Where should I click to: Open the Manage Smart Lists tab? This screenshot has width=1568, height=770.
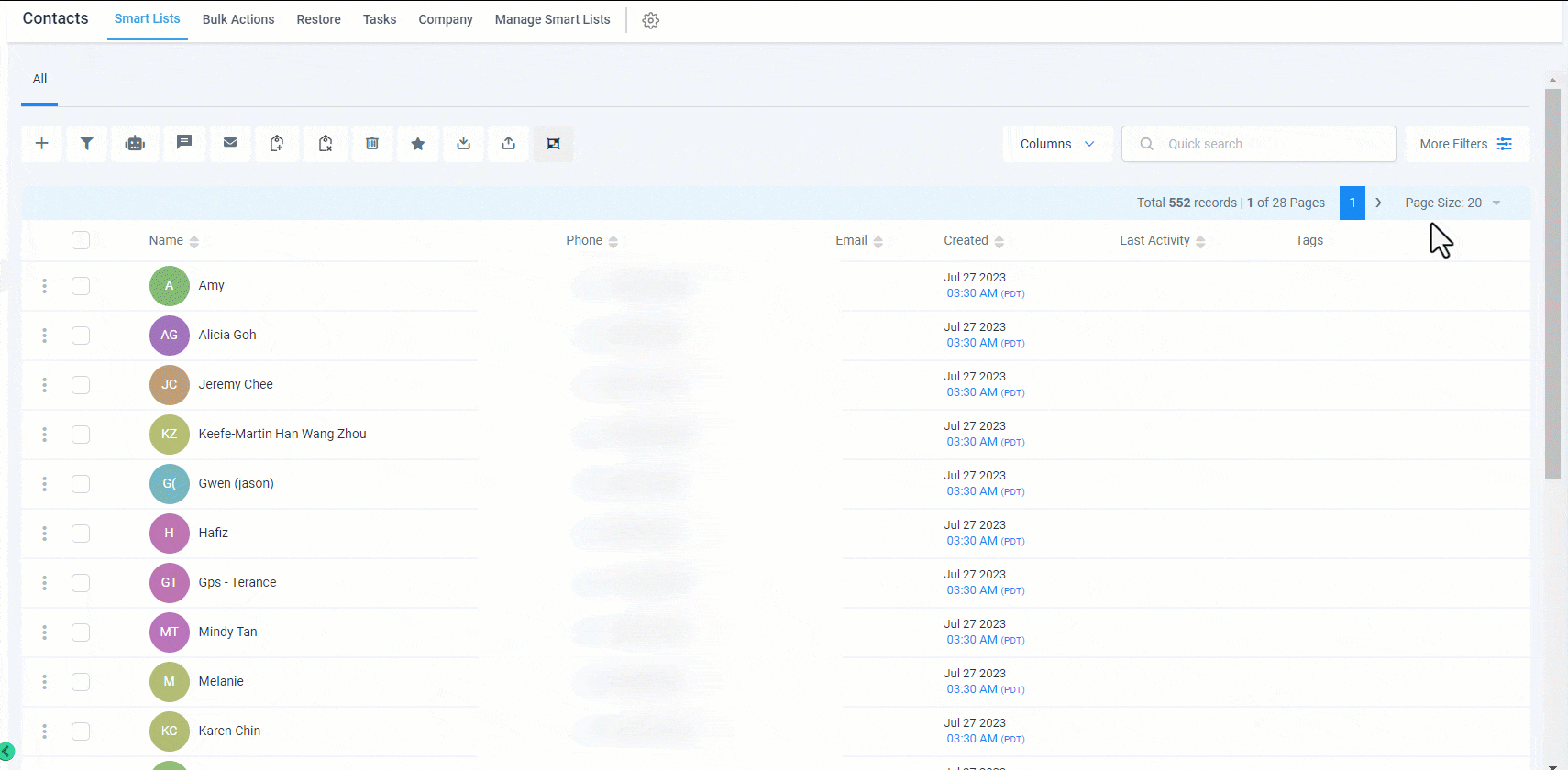(x=552, y=19)
